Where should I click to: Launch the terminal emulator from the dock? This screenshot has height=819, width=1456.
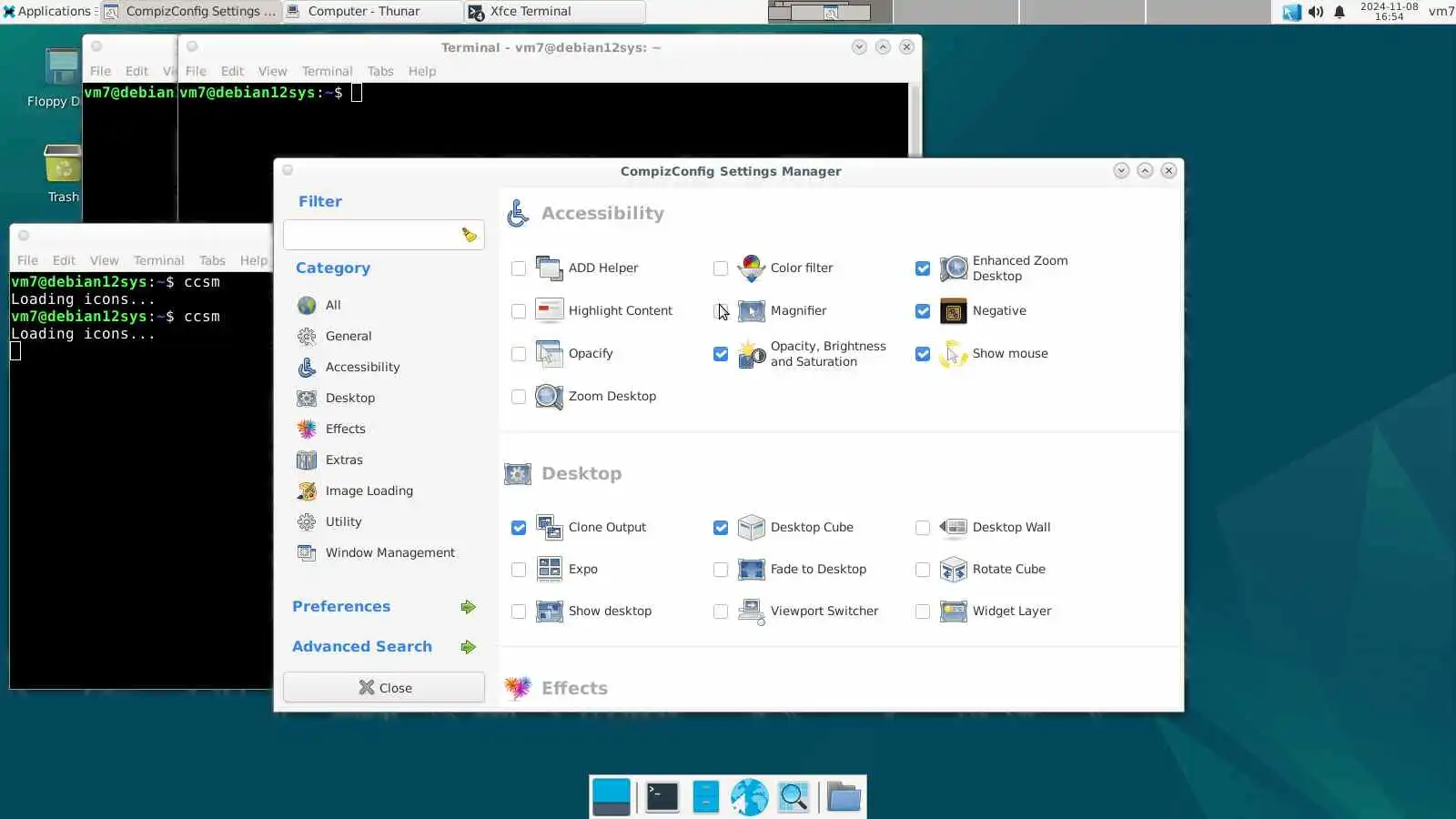click(662, 797)
